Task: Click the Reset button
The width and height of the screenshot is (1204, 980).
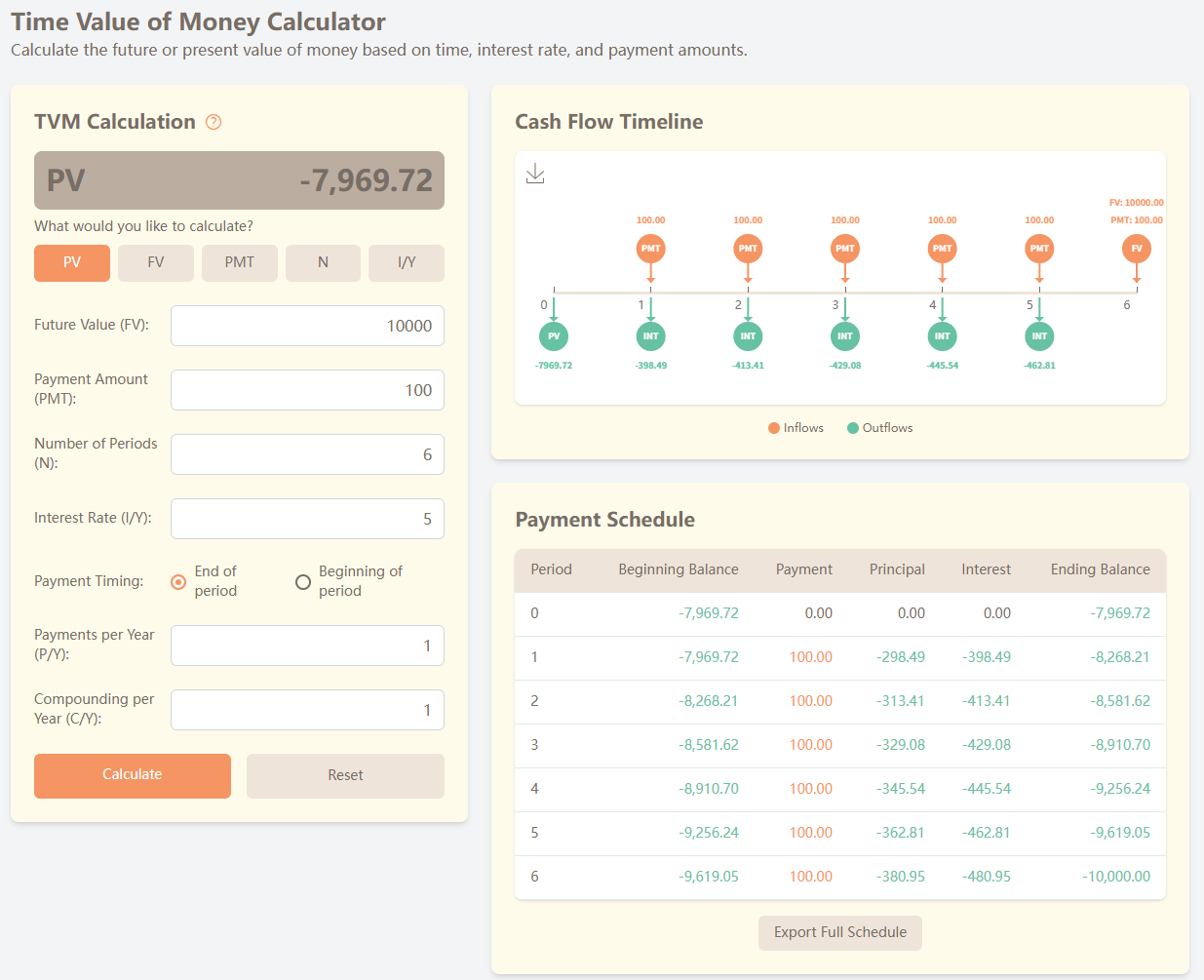Action: 345,775
